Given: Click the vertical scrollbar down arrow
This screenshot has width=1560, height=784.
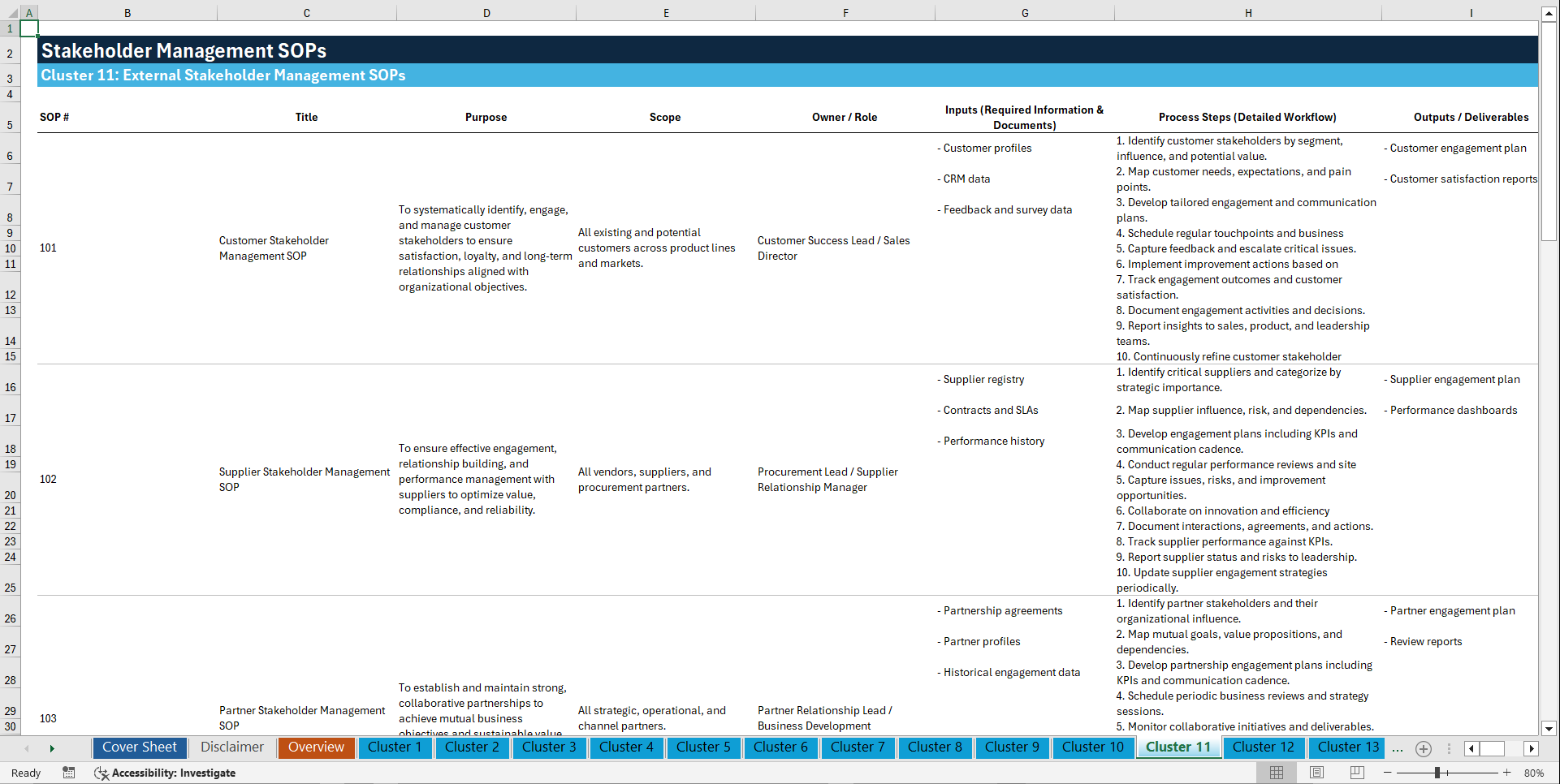Looking at the screenshot, I should (x=1549, y=728).
